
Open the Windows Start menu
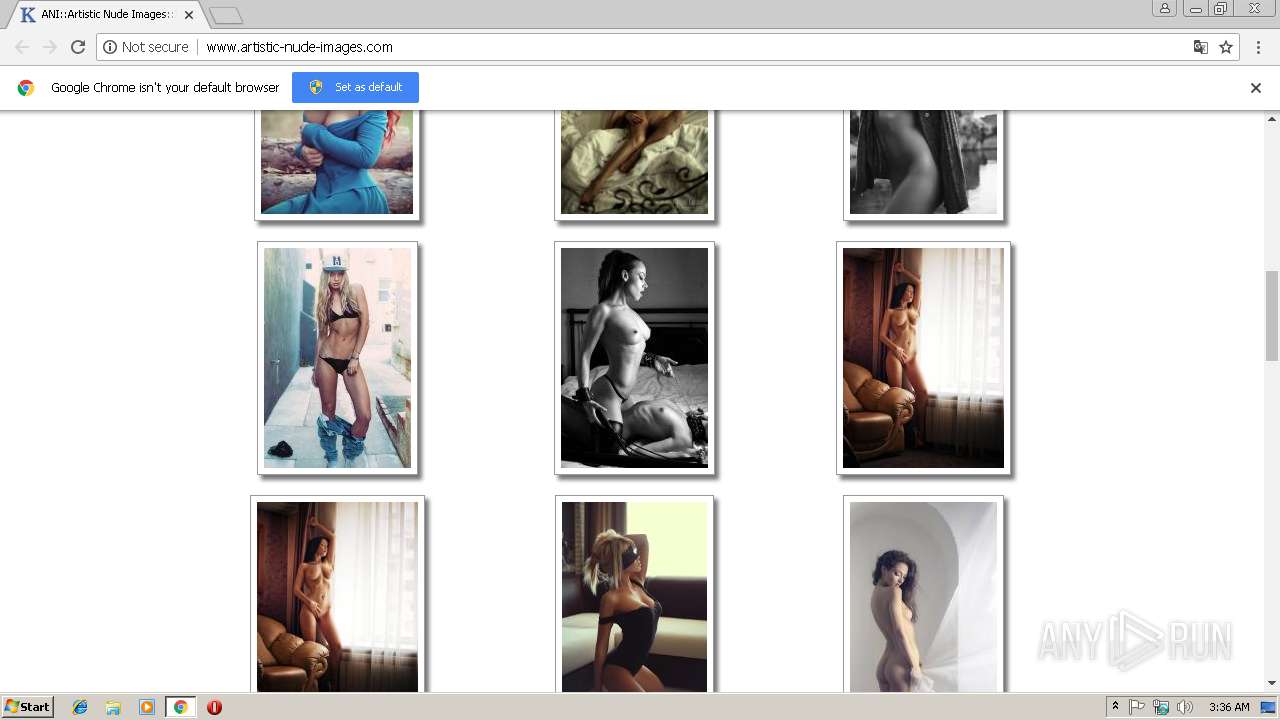(x=28, y=707)
